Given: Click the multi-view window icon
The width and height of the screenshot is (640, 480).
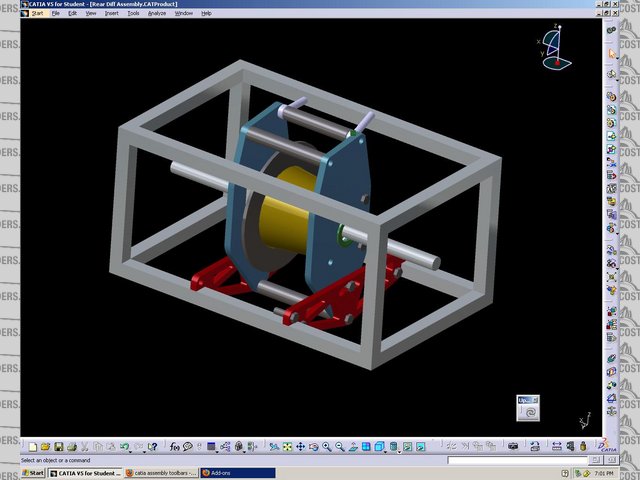Looking at the screenshot, I should pyautogui.click(x=366, y=447).
